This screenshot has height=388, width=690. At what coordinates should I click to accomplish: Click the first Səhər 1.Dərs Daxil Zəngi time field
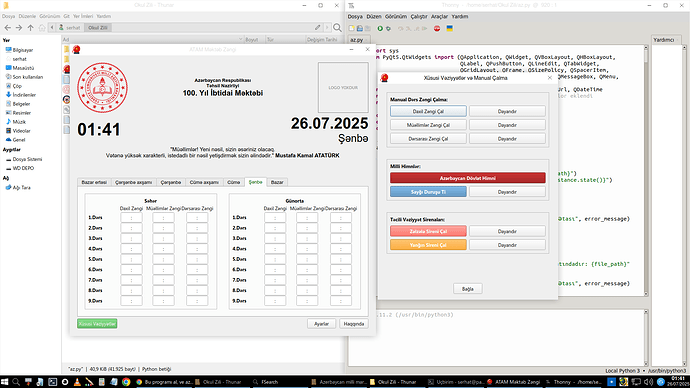point(131,217)
